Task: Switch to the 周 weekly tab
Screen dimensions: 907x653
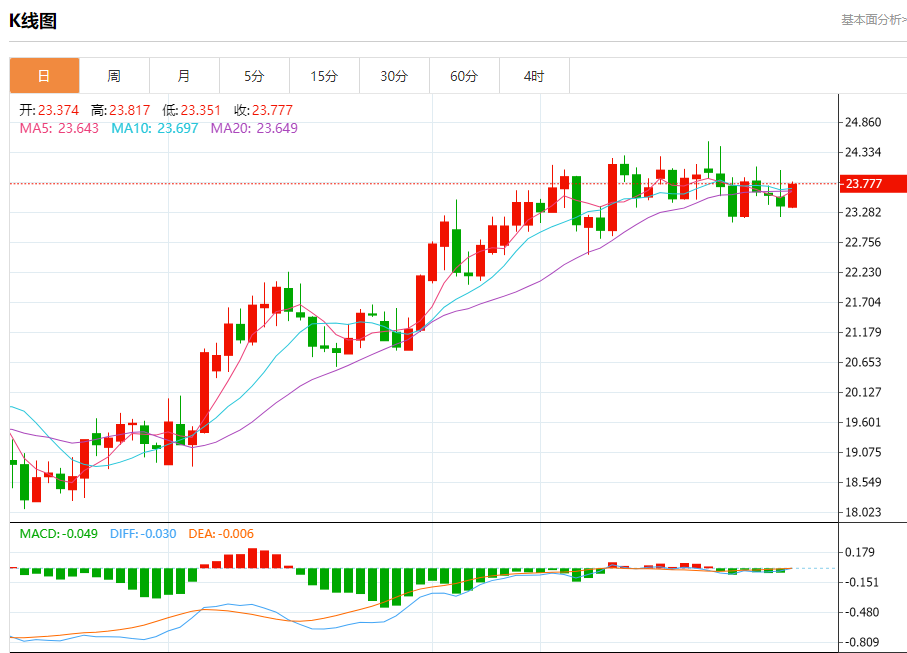Action: pyautogui.click(x=115, y=76)
